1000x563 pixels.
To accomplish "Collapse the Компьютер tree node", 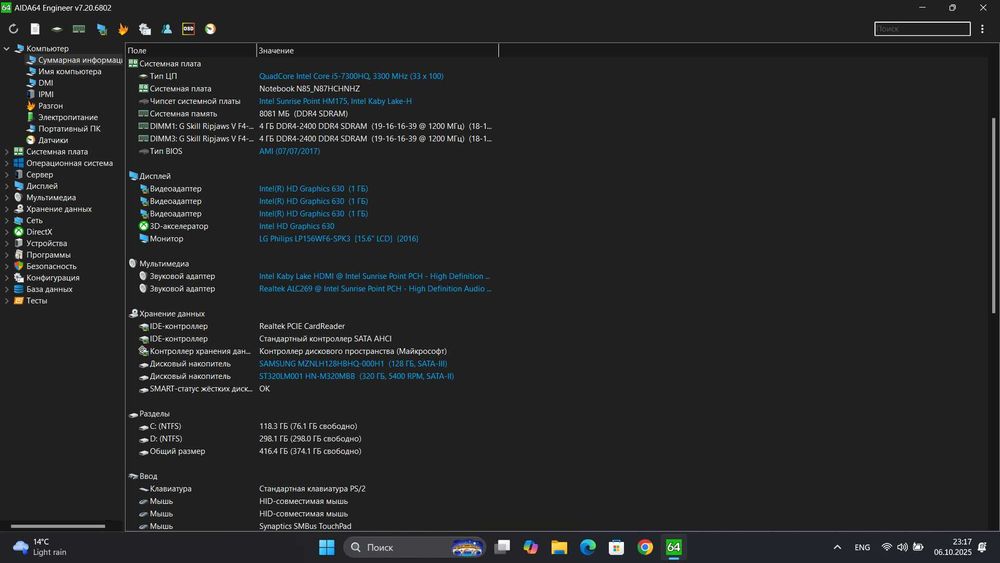I will pyautogui.click(x=6, y=48).
